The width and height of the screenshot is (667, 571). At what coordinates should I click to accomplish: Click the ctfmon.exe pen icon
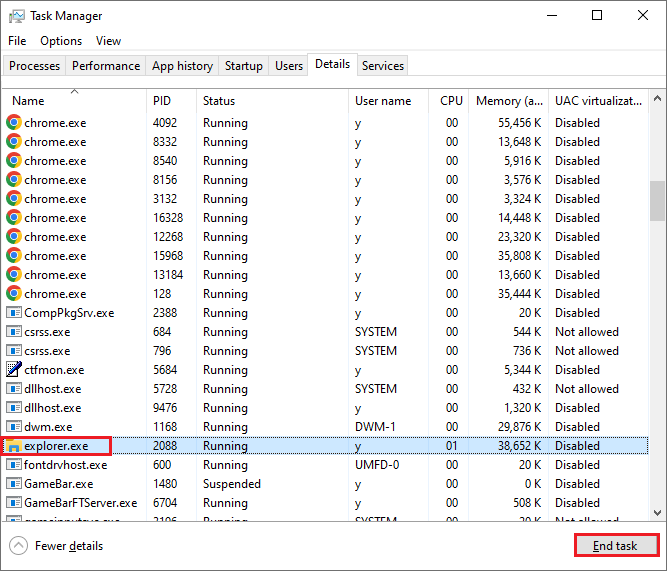pyautogui.click(x=14, y=369)
